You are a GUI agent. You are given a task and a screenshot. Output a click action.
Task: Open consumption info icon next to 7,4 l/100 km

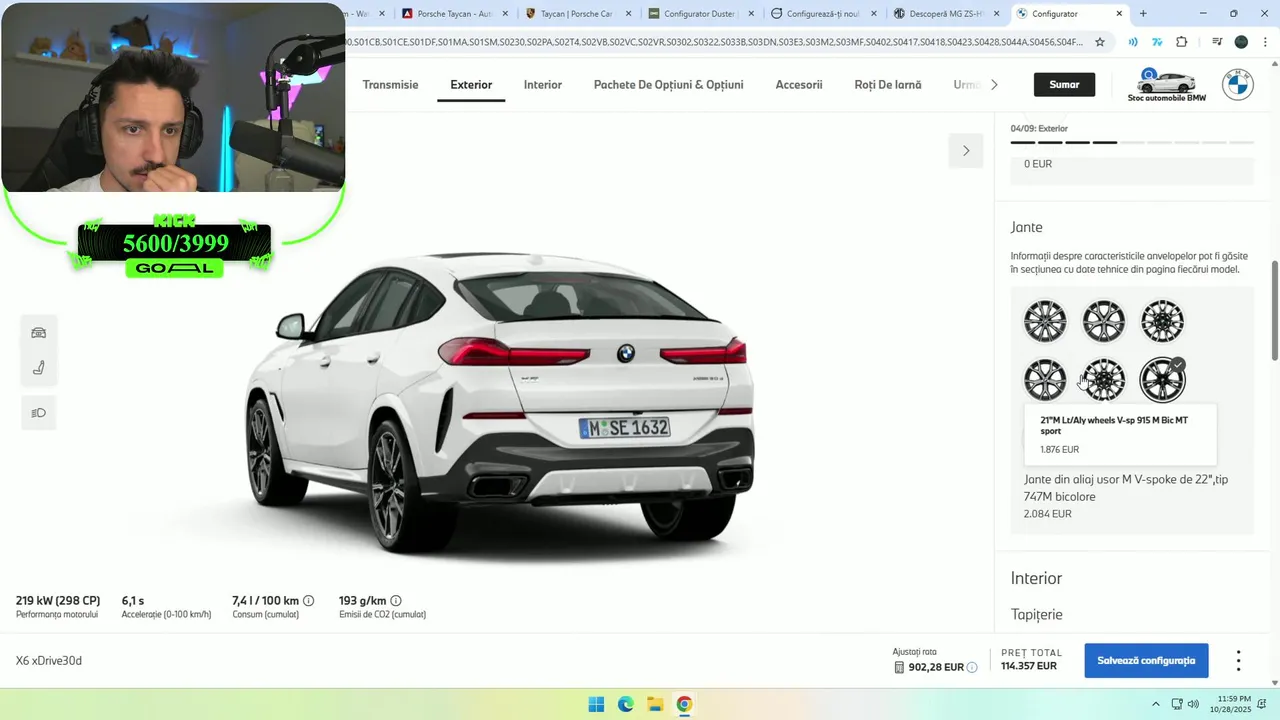[308, 601]
